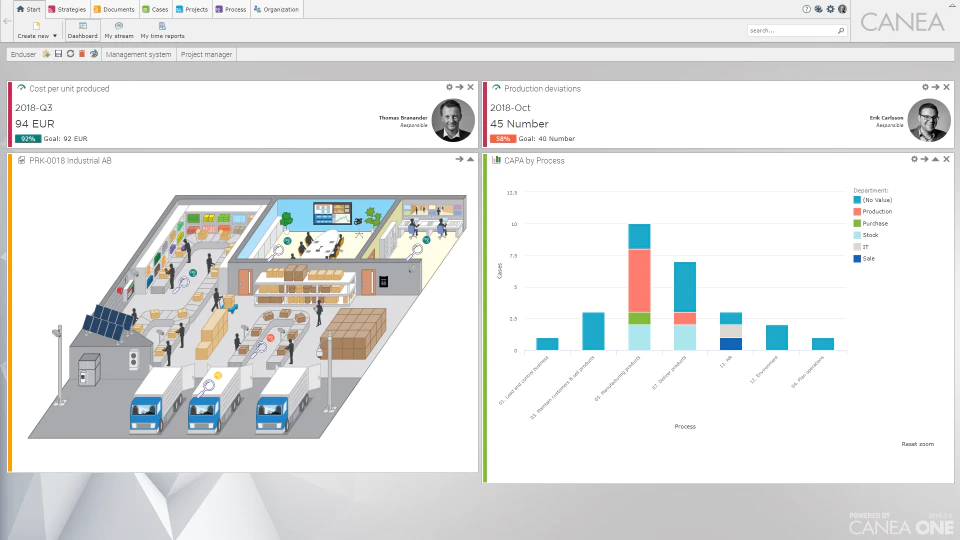The width and height of the screenshot is (960, 540).
Task: Click the Reset zoom link
Action: [917, 444]
